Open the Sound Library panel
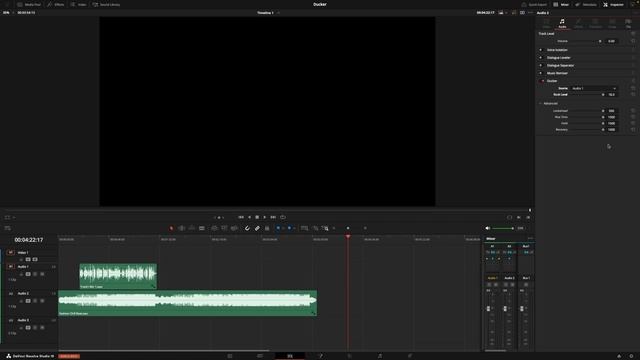Image resolution: width=640 pixels, height=360 pixels. (106, 4)
